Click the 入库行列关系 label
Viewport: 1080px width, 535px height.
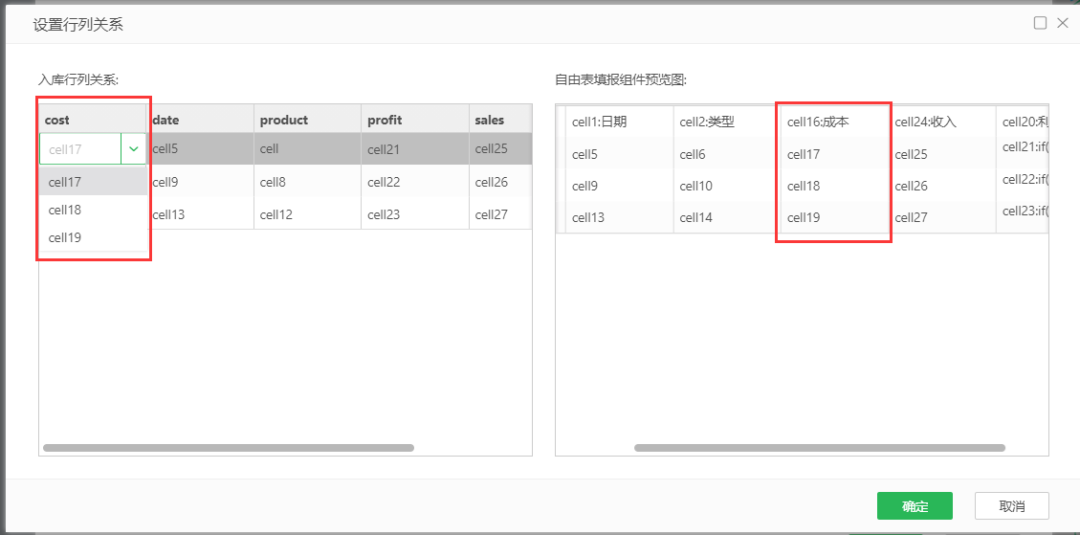click(79, 79)
